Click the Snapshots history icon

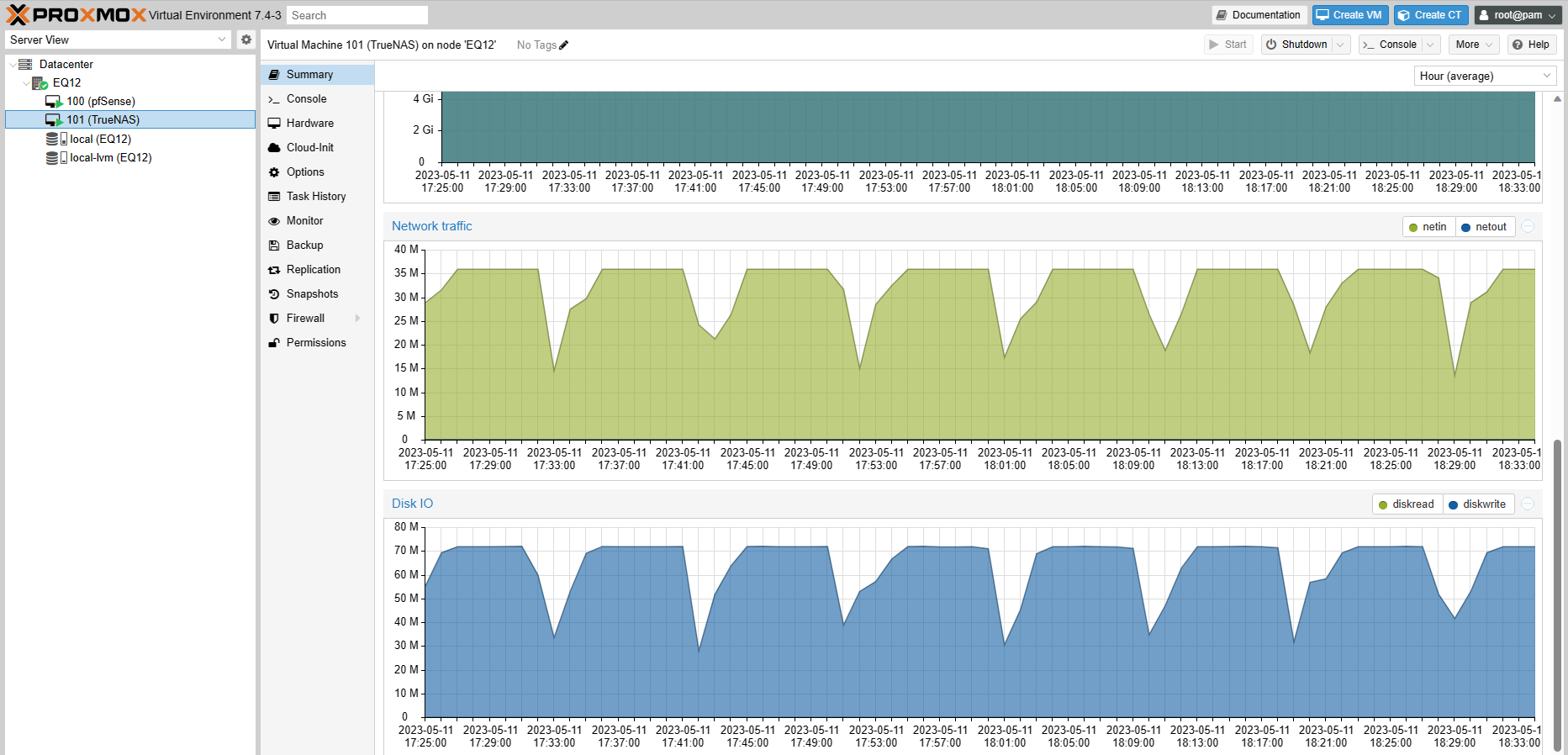(x=274, y=294)
